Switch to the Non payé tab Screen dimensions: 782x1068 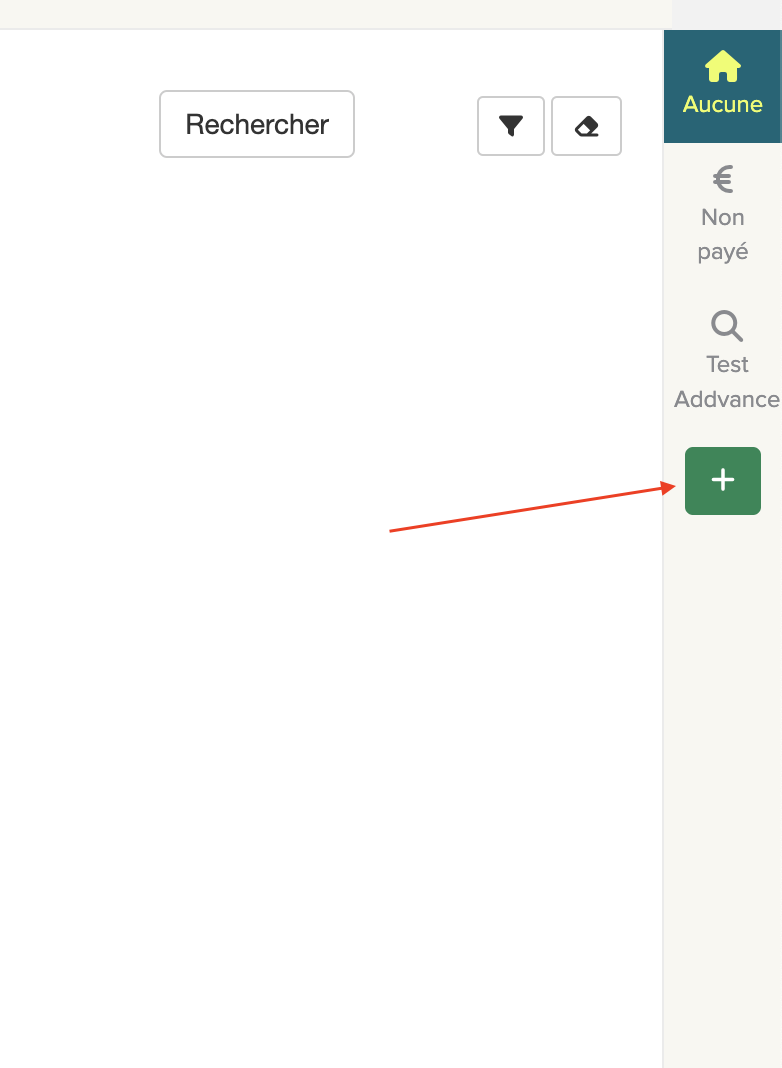(723, 215)
